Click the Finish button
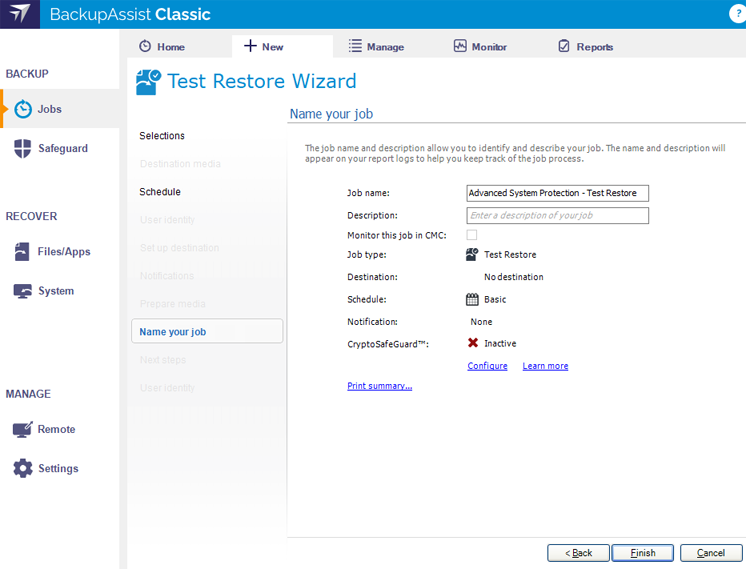 pos(643,553)
